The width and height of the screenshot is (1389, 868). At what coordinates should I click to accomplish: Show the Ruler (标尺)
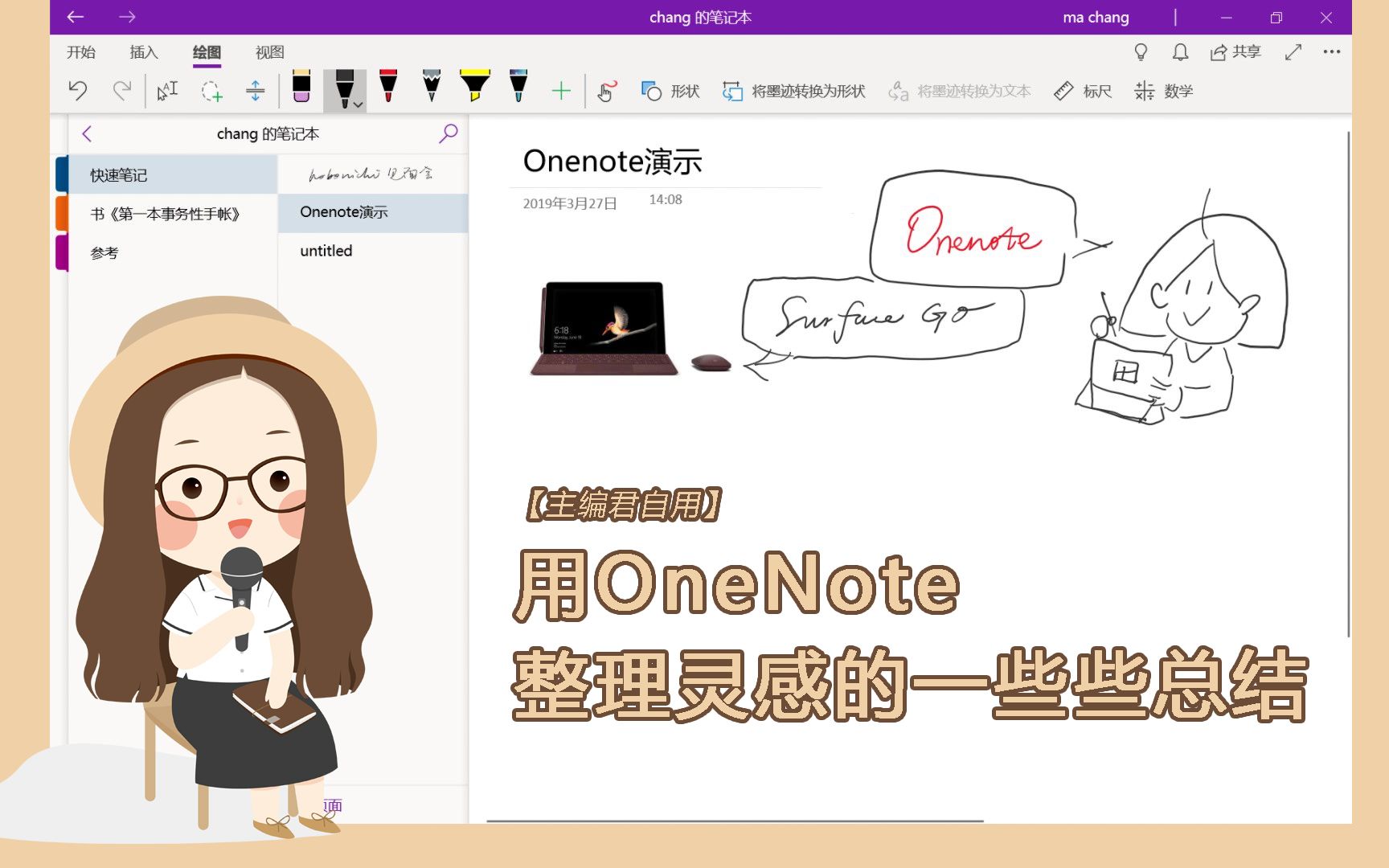1083,91
